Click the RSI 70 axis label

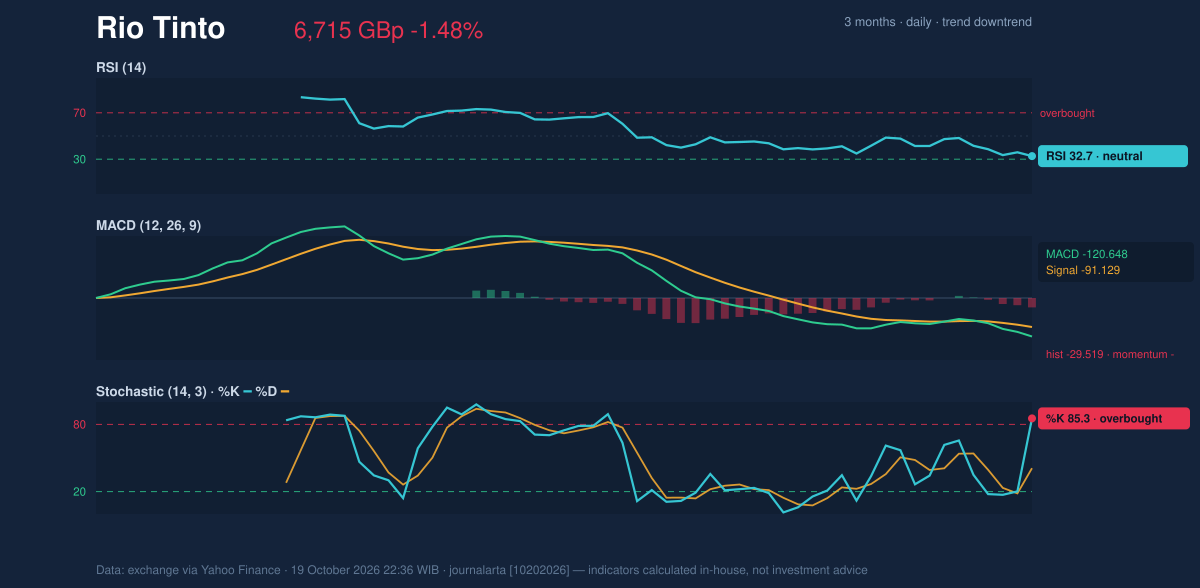point(79,113)
